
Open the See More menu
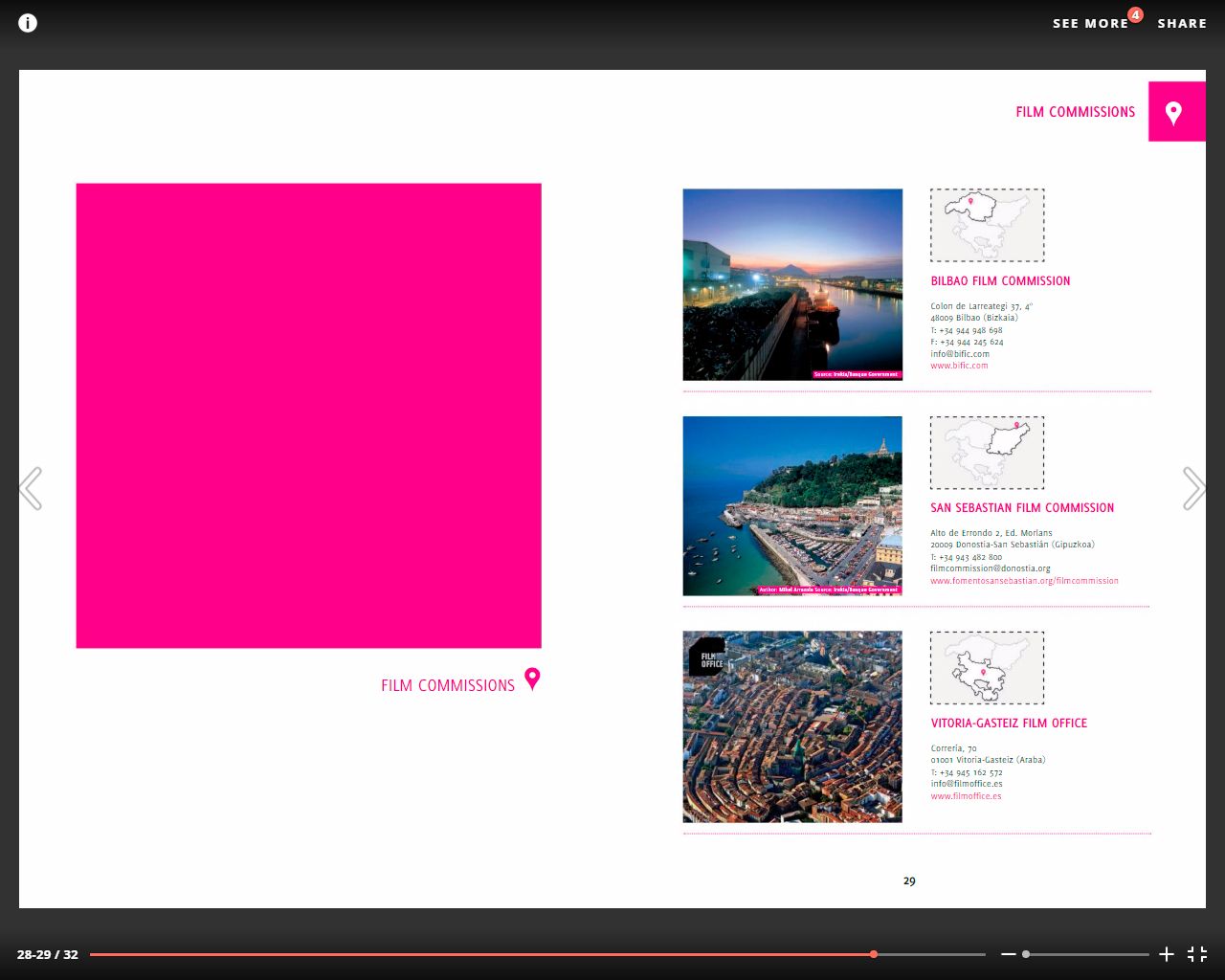(1090, 23)
